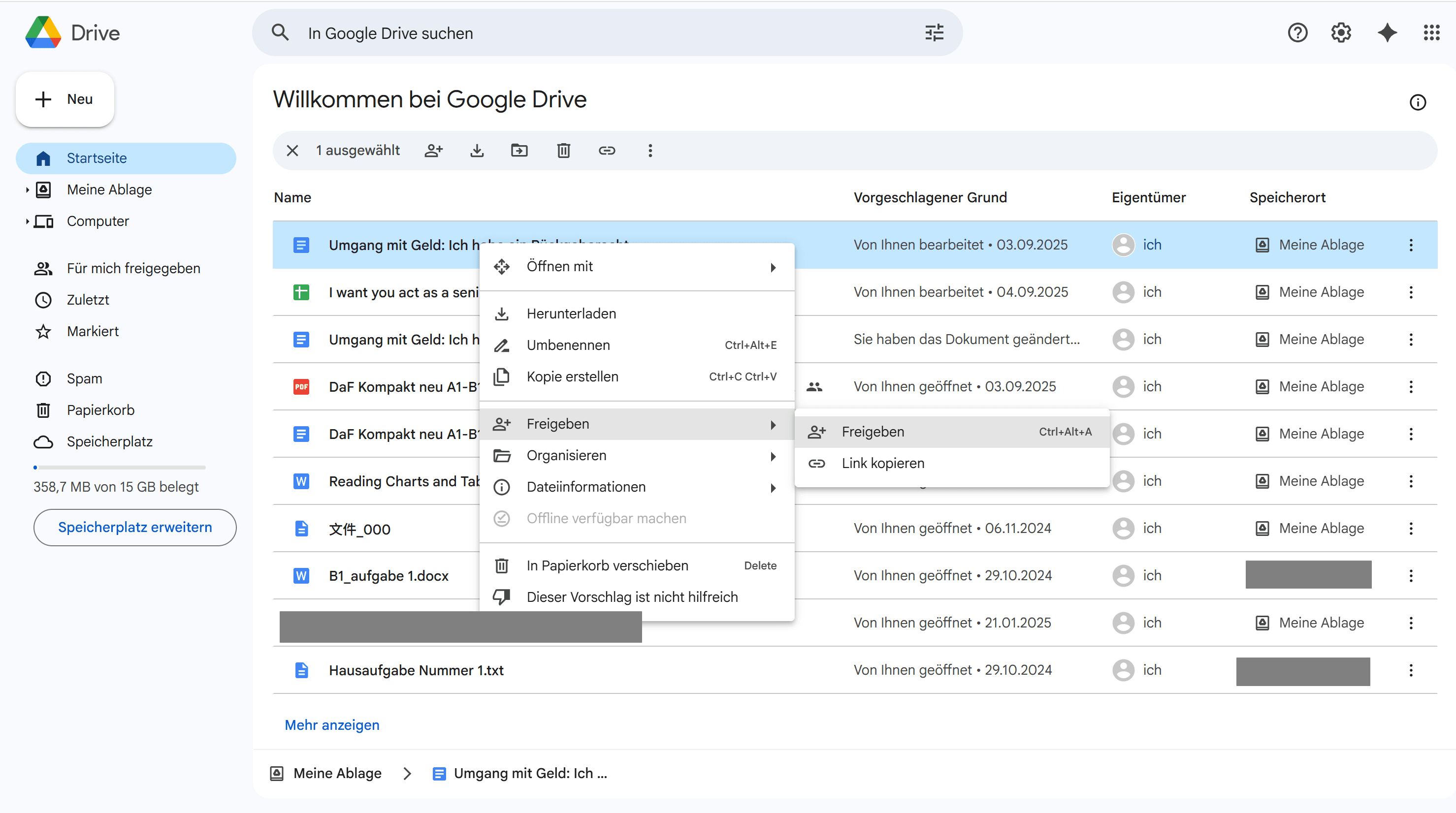Image resolution: width=1456 pixels, height=813 pixels.
Task: Open Zuletzt in the sidebar
Action: pos(126,300)
